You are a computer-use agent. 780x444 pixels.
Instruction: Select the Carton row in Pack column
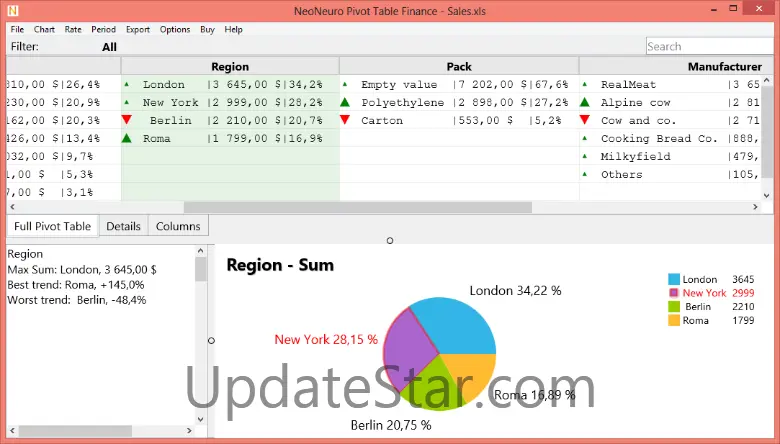(x=460, y=120)
